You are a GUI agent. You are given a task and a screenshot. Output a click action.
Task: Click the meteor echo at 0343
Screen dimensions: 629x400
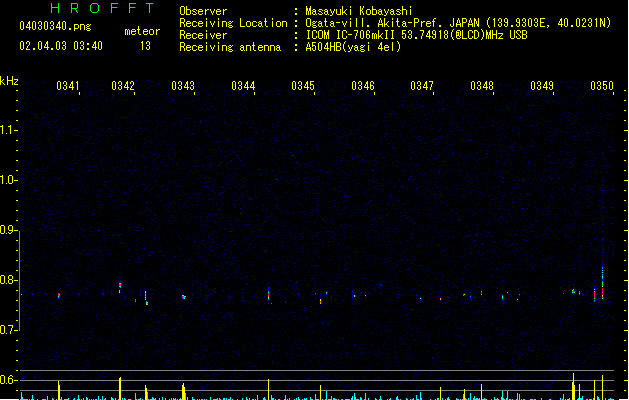(184, 297)
